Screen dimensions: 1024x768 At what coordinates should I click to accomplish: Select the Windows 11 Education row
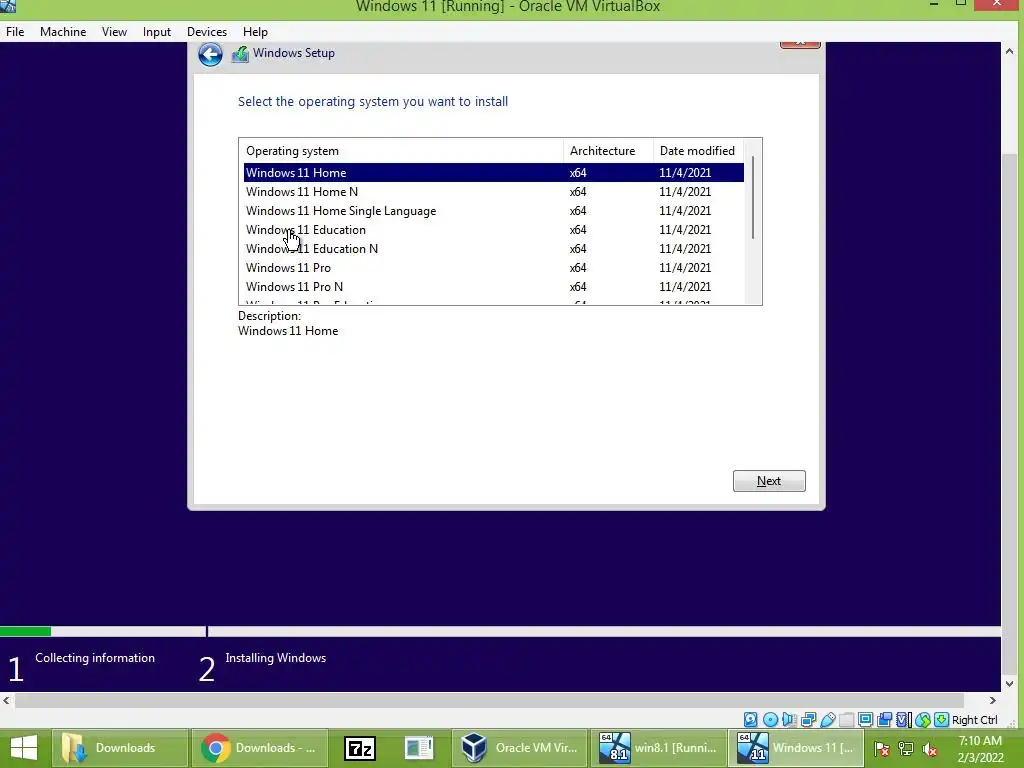494,229
